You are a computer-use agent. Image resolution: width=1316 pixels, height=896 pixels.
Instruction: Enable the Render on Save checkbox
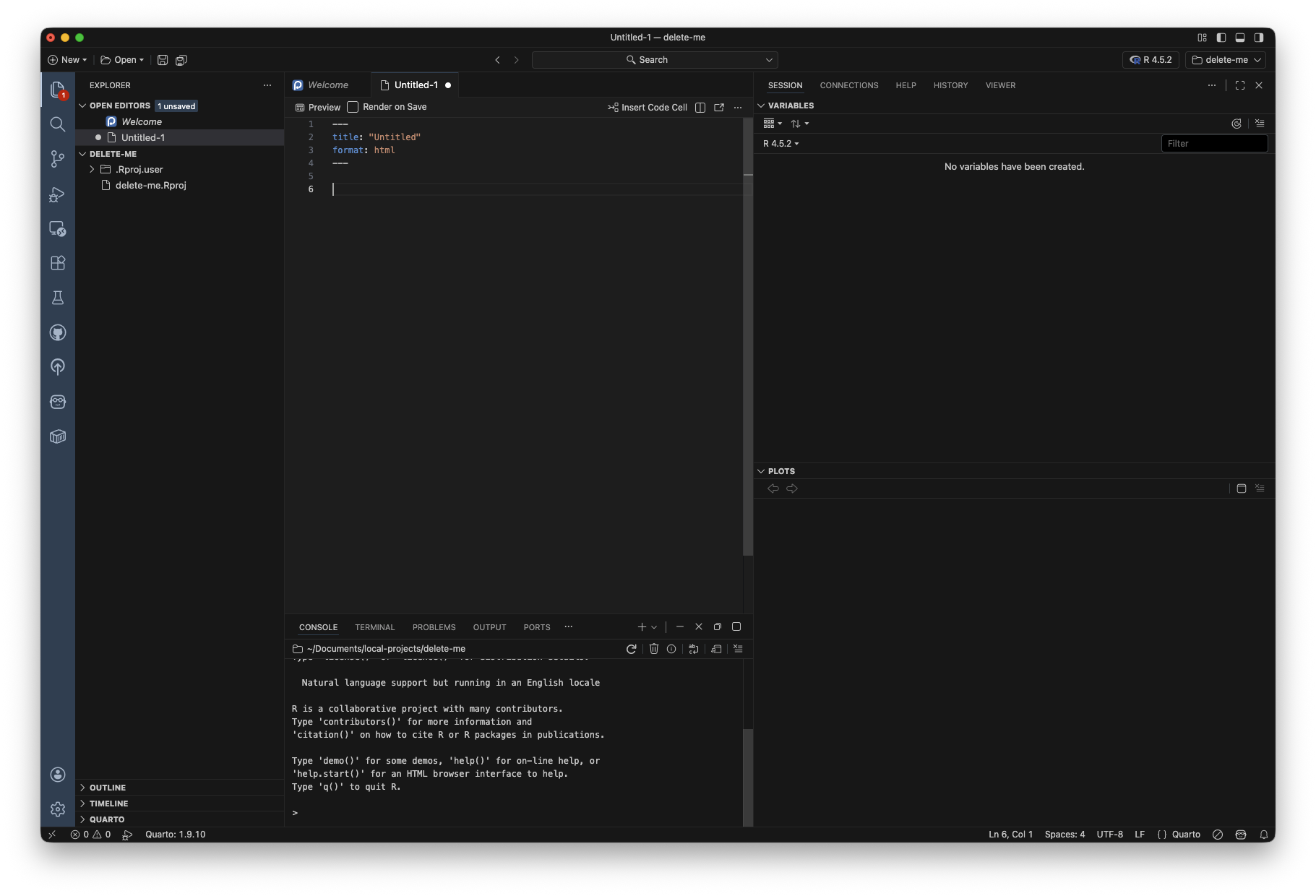353,107
